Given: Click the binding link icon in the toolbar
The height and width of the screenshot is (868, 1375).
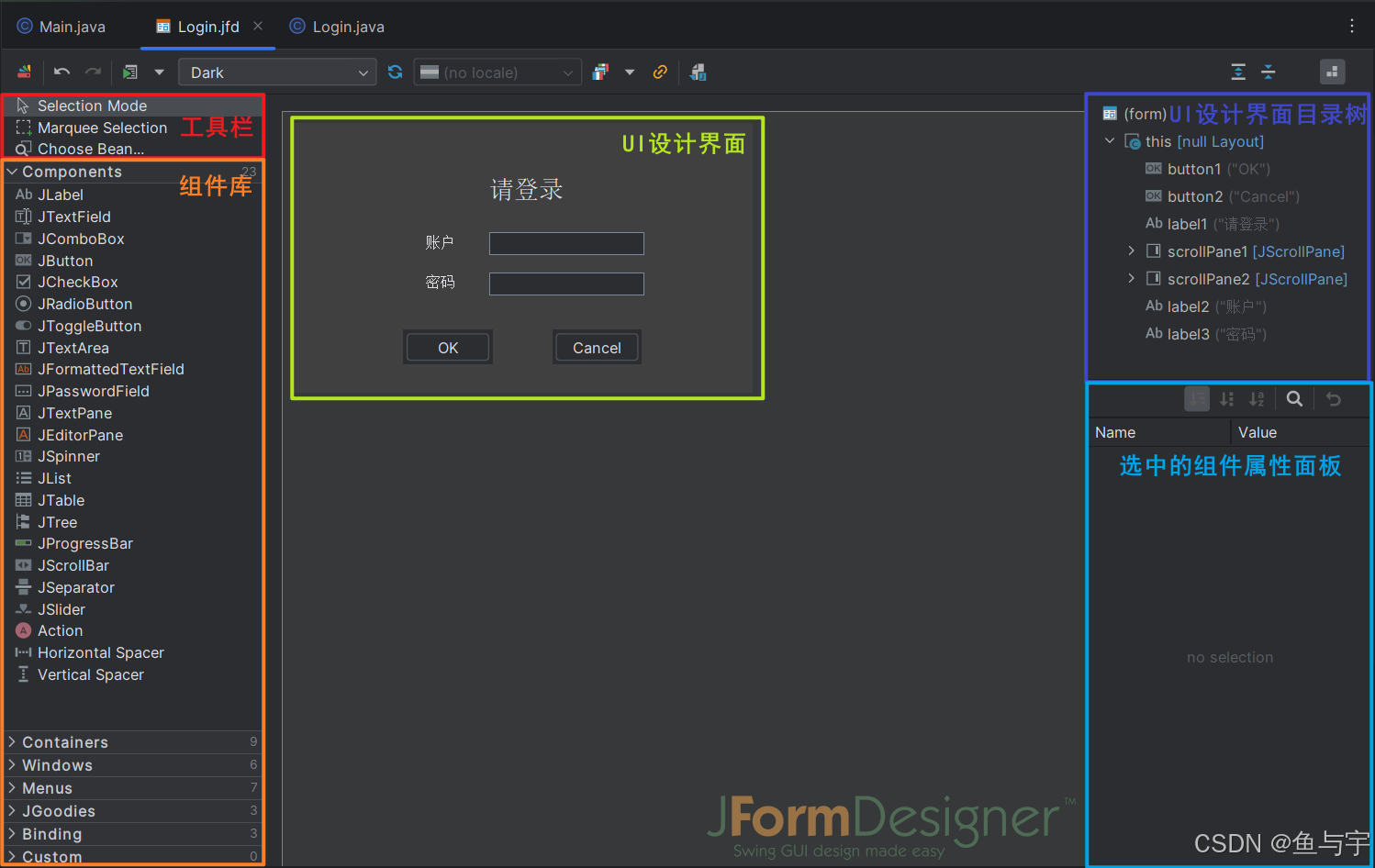Looking at the screenshot, I should click(660, 72).
